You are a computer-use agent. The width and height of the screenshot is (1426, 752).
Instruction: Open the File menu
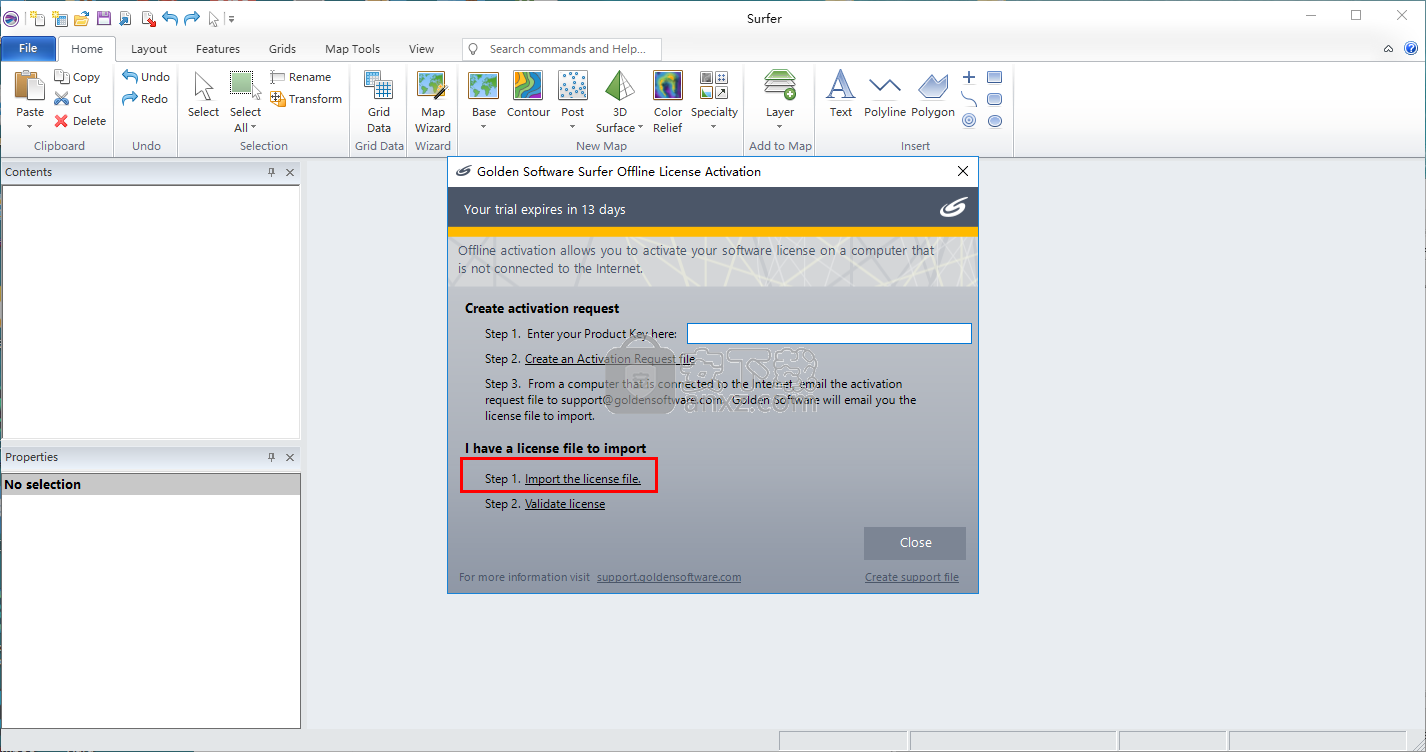coord(28,48)
